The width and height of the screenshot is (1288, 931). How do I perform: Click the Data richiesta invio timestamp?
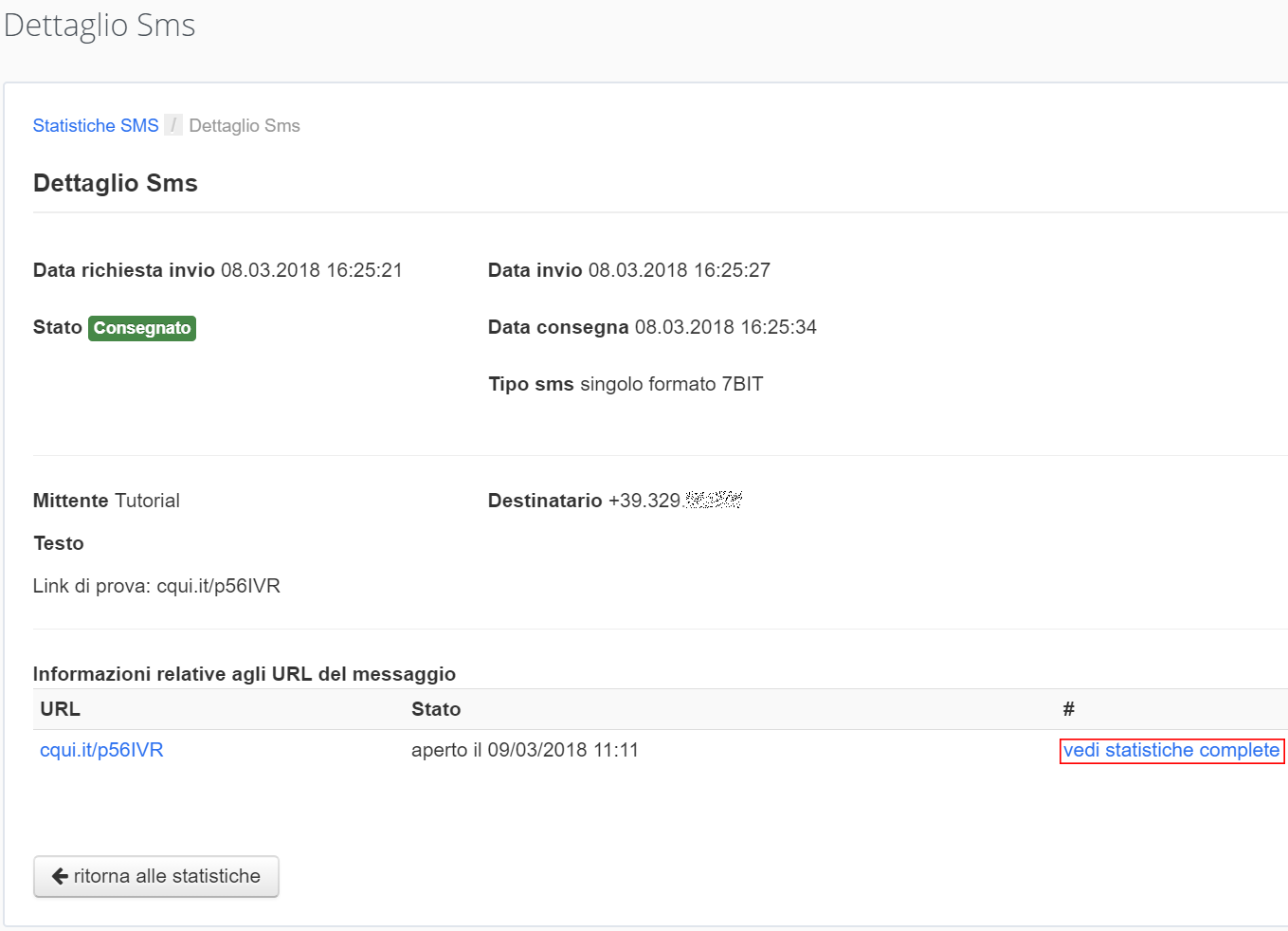coord(311,270)
